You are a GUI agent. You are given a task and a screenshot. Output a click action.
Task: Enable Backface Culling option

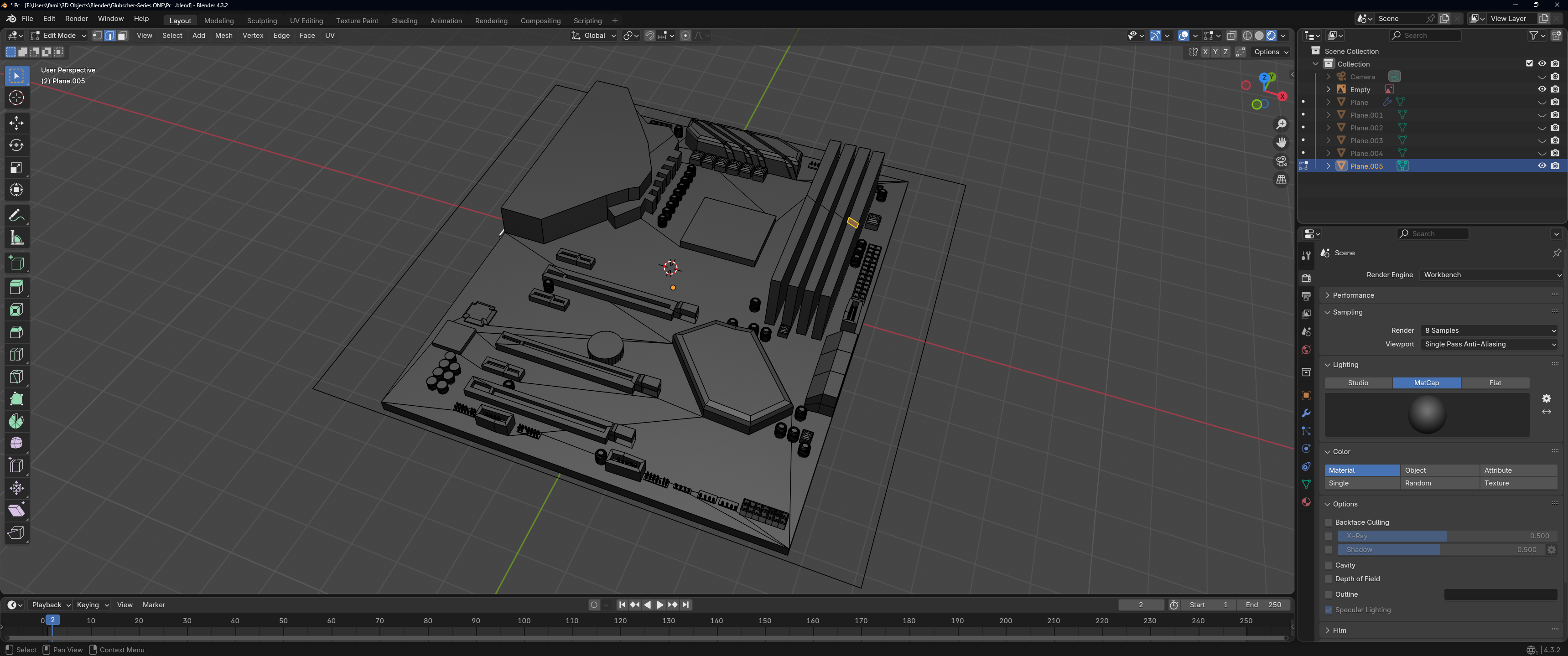pyautogui.click(x=1329, y=522)
